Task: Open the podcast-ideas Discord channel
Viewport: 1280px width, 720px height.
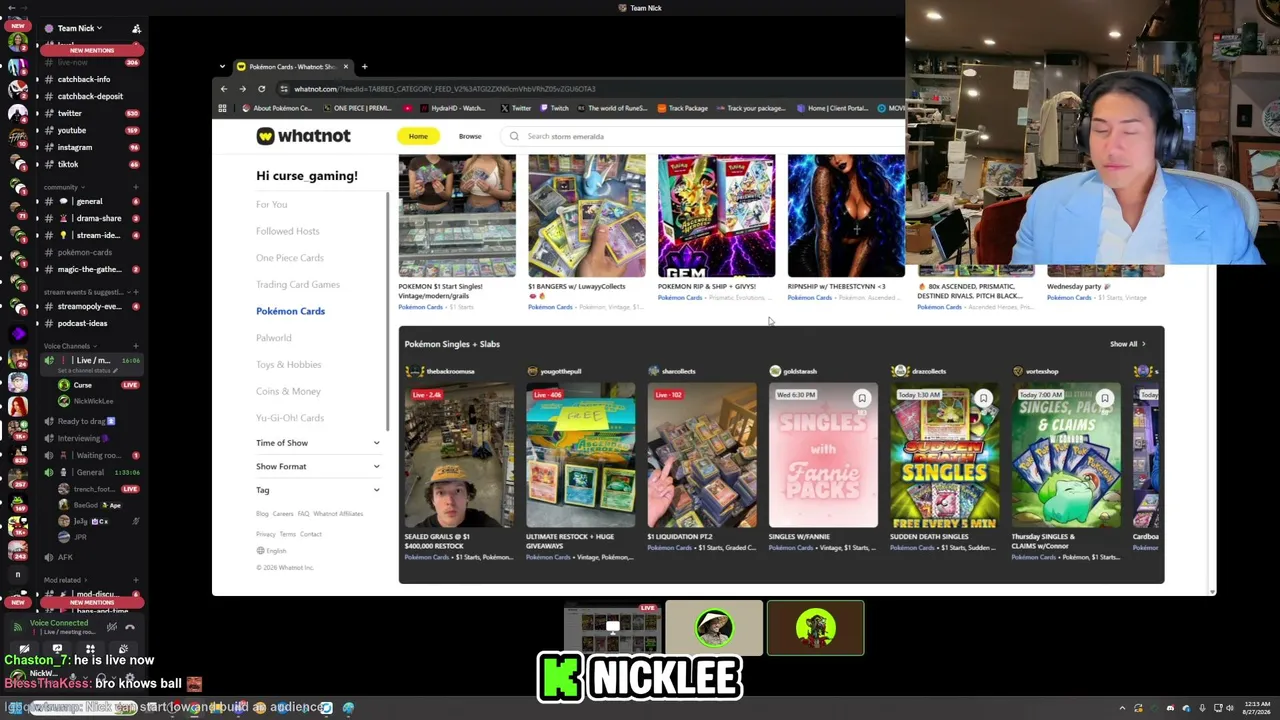Action: pos(82,323)
